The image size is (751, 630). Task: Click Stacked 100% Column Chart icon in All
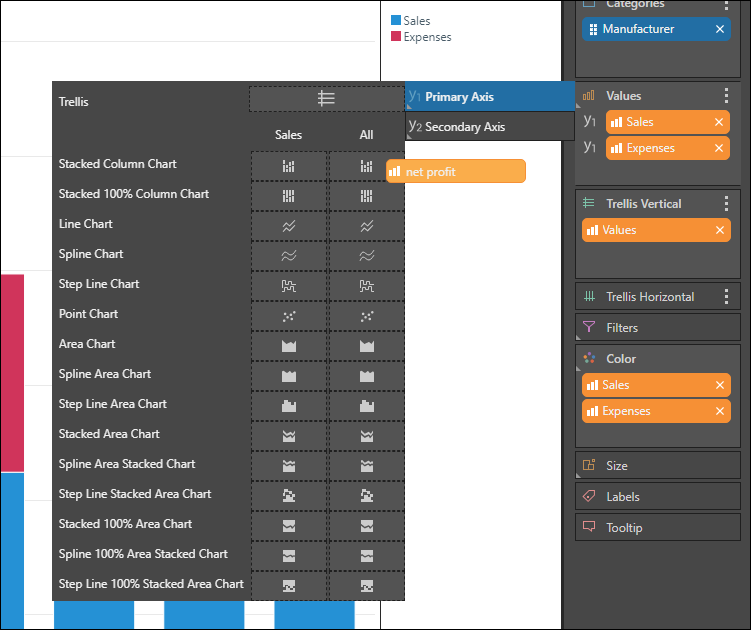point(367,196)
